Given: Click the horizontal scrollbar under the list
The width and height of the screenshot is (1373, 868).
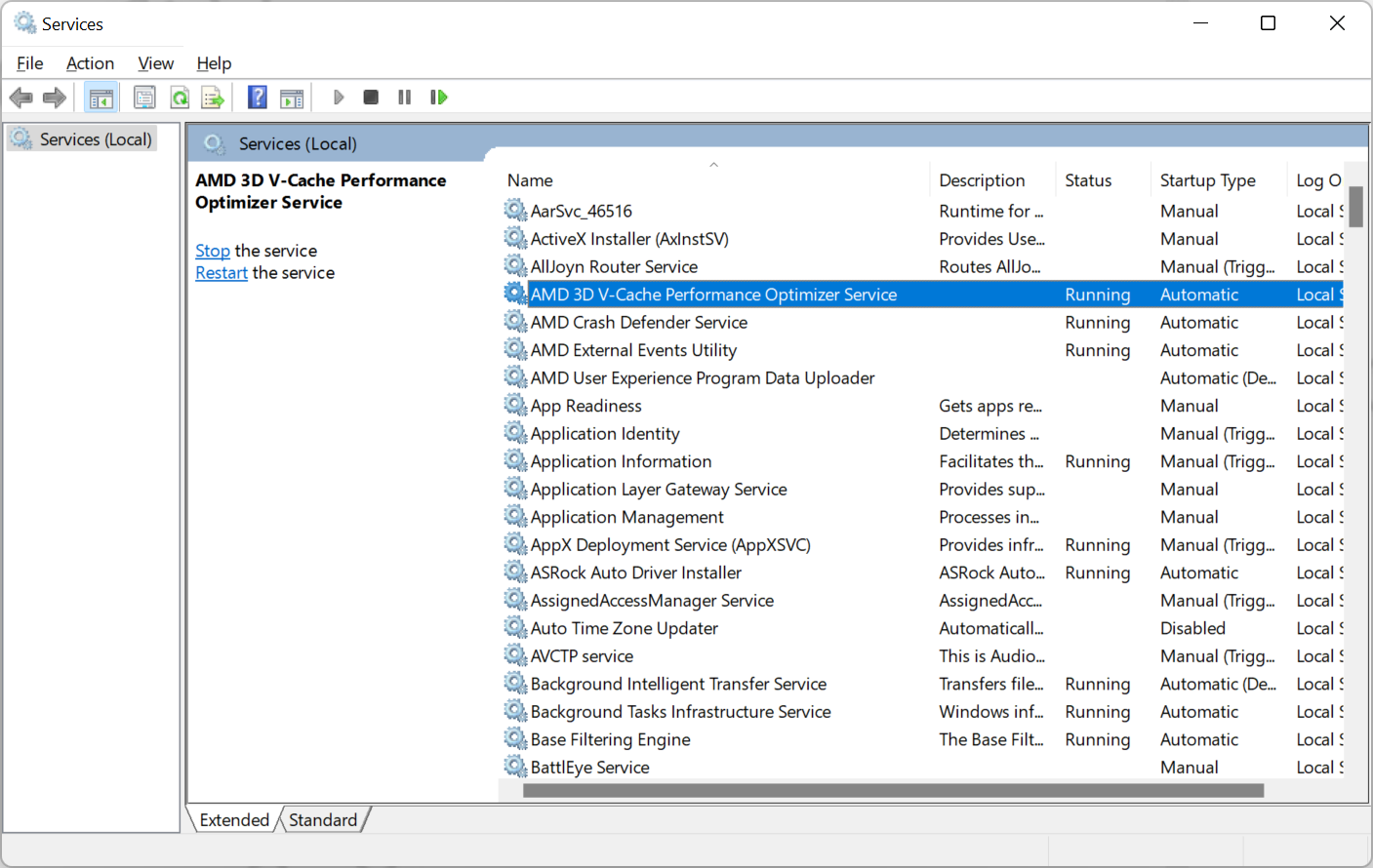Looking at the screenshot, I should pos(892,791).
